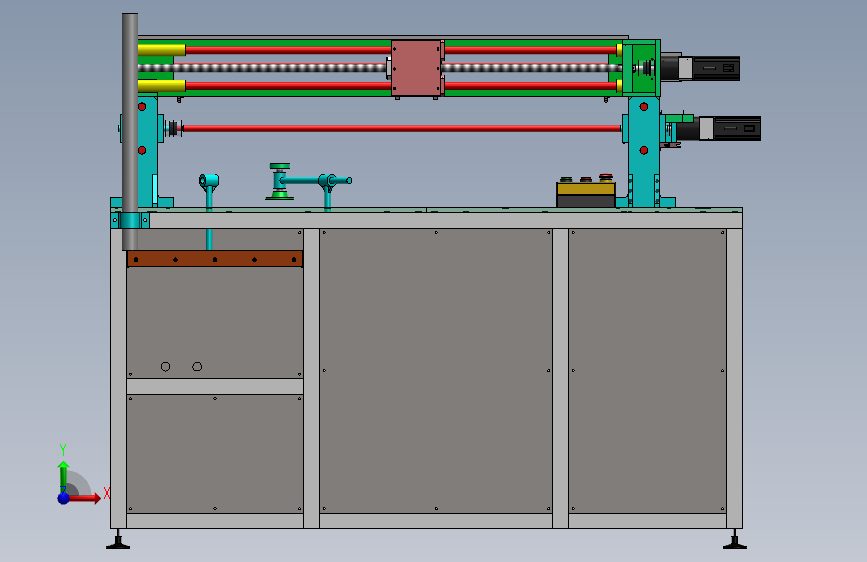
Task: Select the left cyan support column
Action: point(148,150)
